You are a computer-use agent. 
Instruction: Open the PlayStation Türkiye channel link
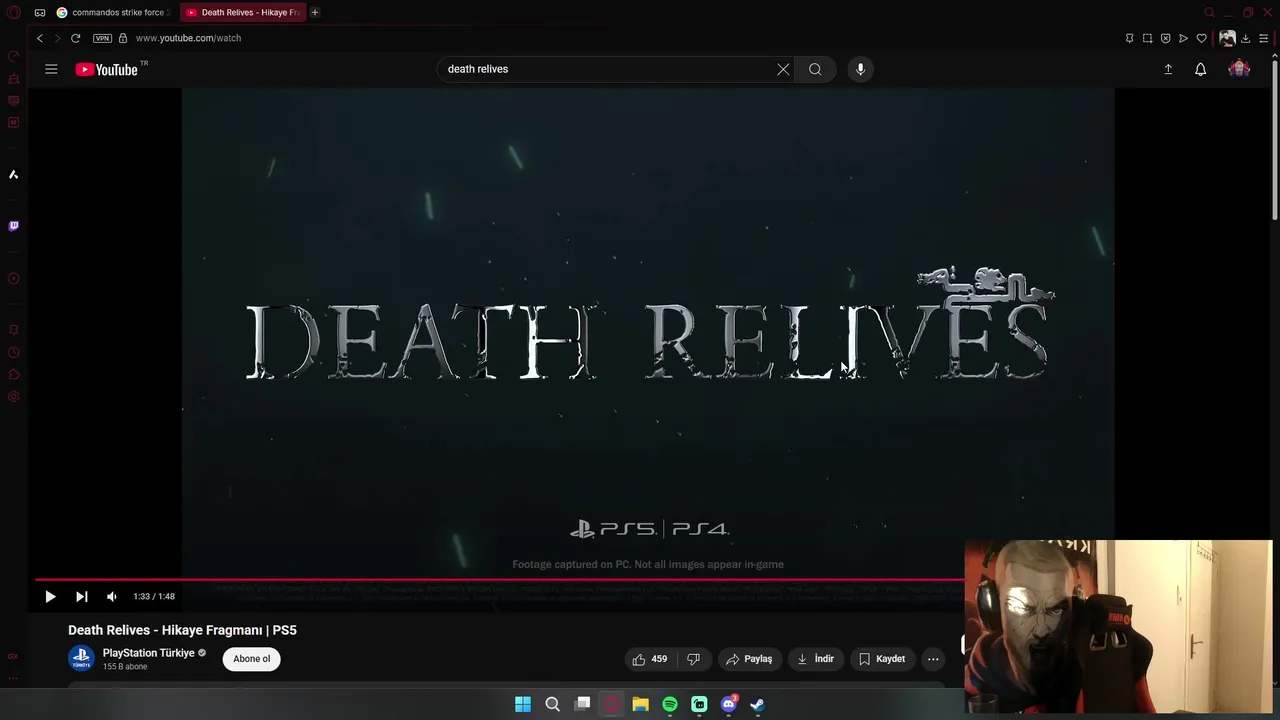(149, 653)
